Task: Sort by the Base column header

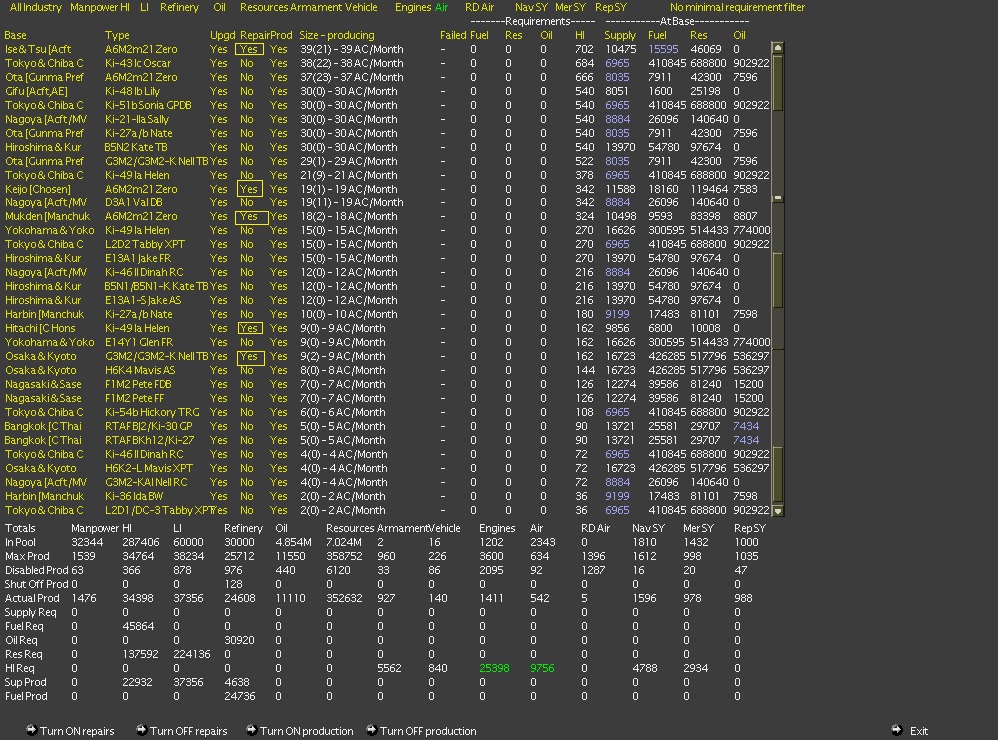Action: point(15,36)
